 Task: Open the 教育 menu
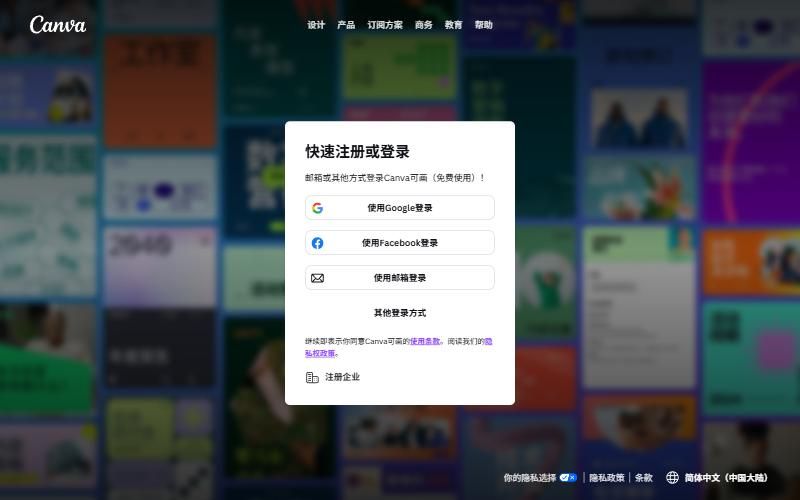coord(453,24)
